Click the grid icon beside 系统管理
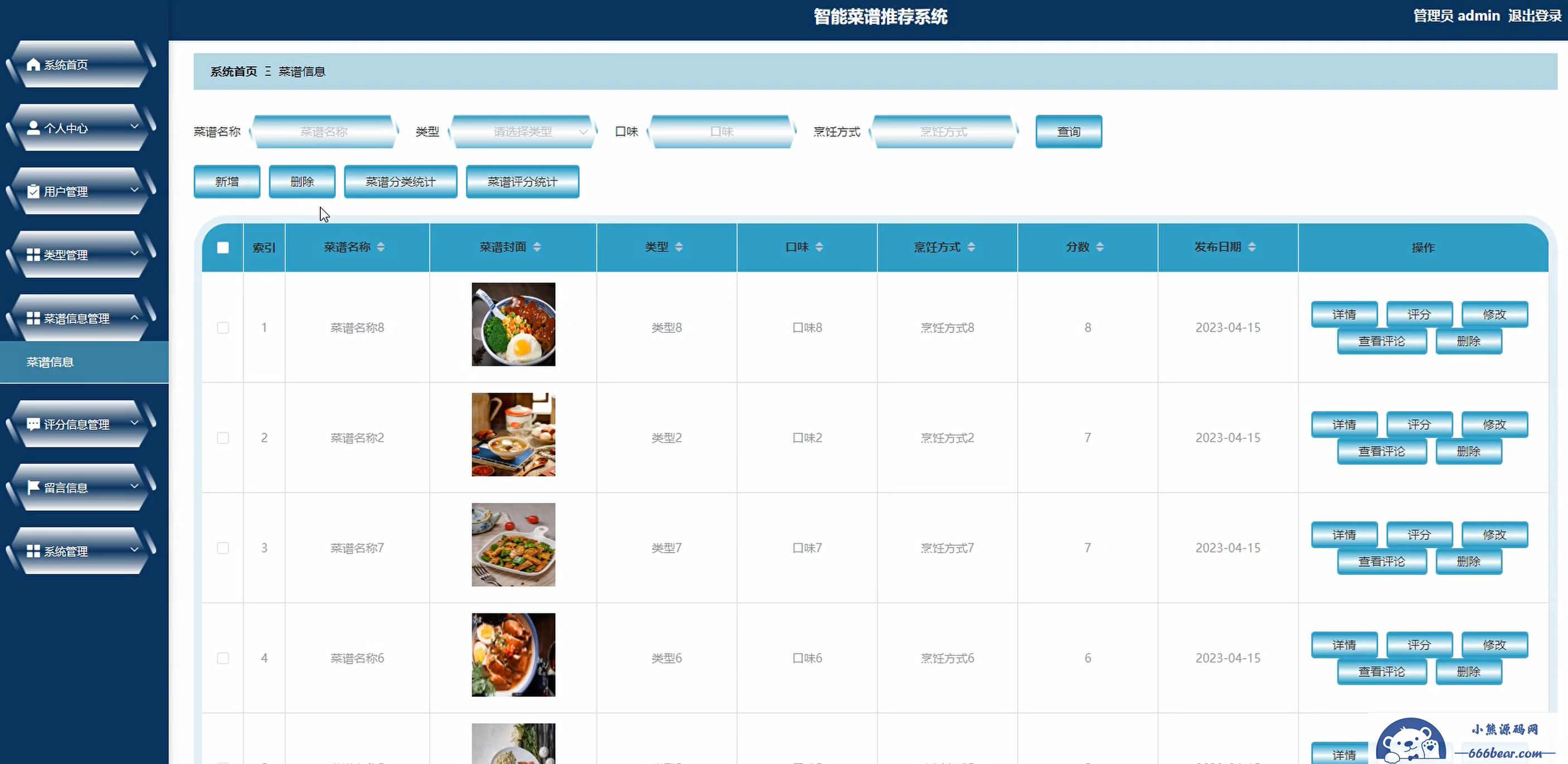 [x=33, y=551]
